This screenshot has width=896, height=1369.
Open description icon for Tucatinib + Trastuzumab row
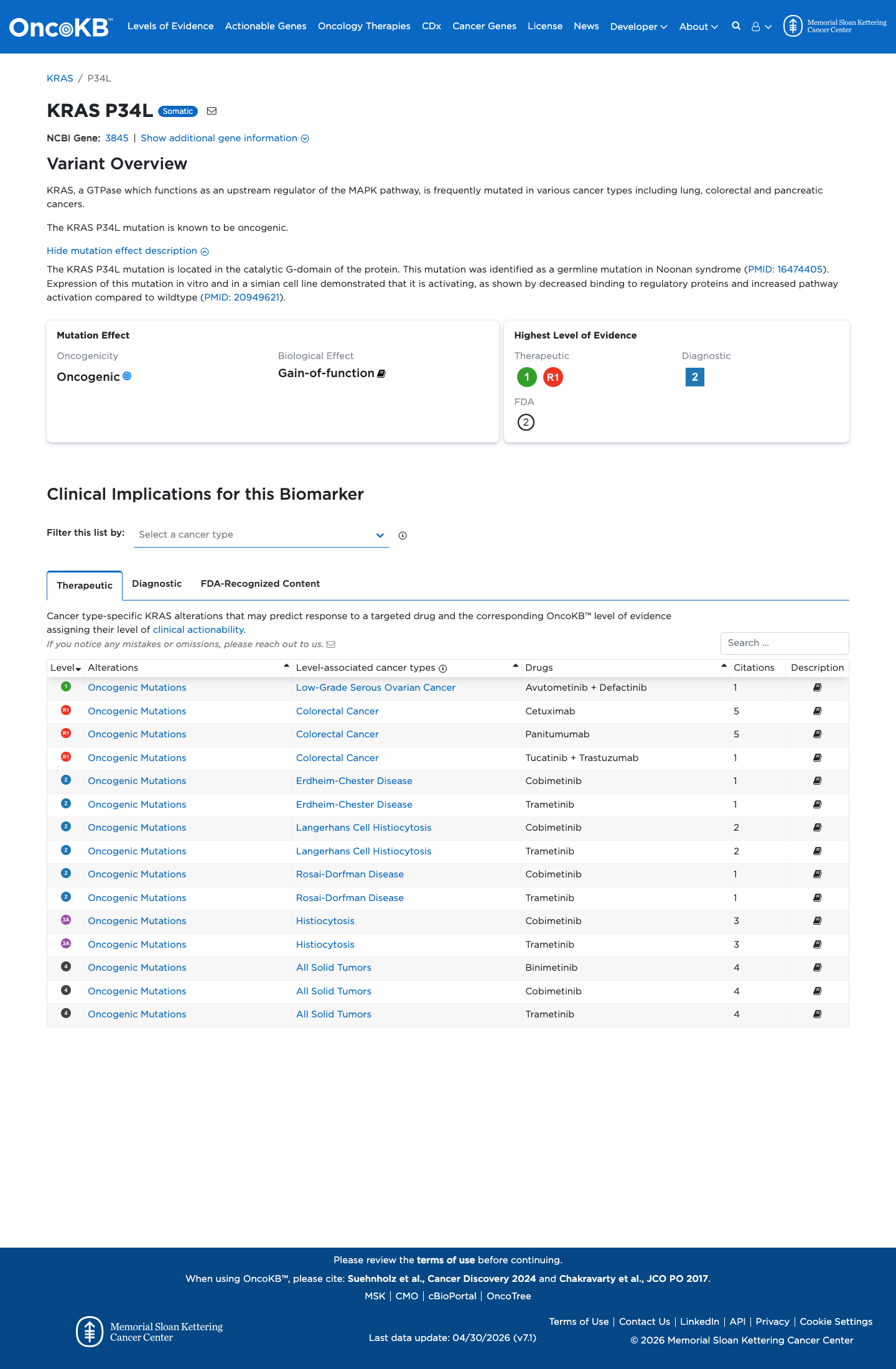(818, 758)
